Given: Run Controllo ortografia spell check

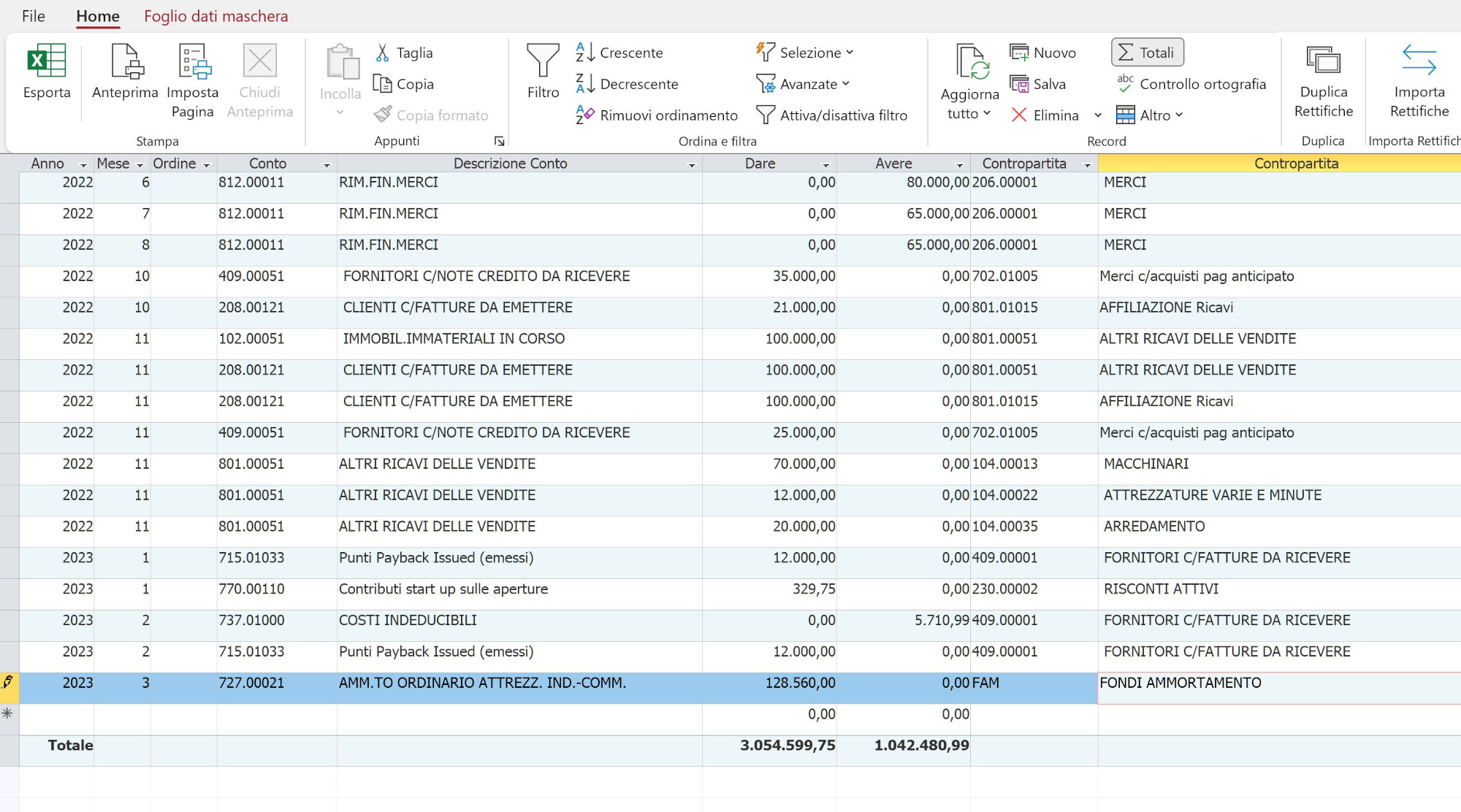Looking at the screenshot, I should click(x=1191, y=84).
